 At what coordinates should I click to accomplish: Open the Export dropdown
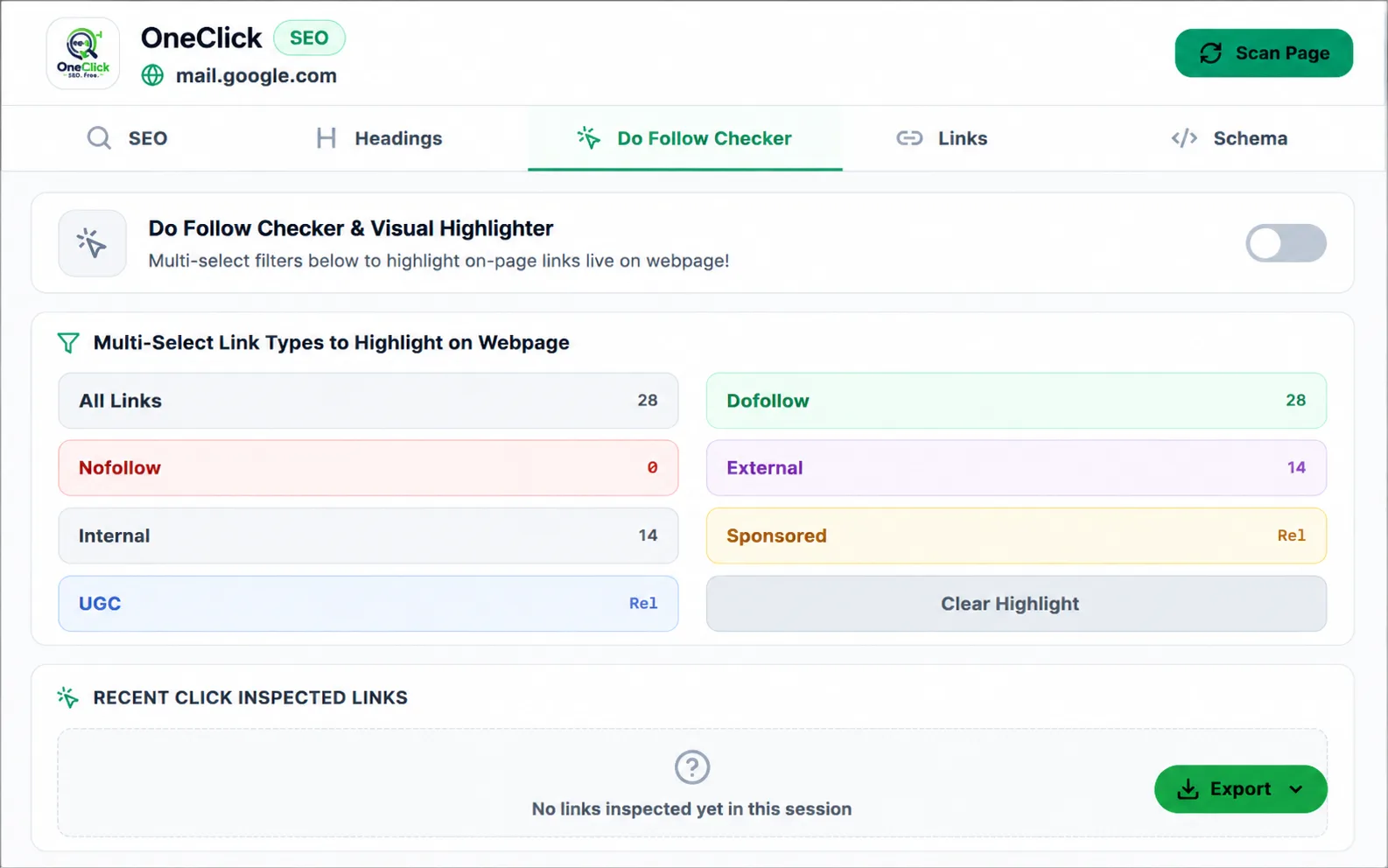[x=1240, y=789]
